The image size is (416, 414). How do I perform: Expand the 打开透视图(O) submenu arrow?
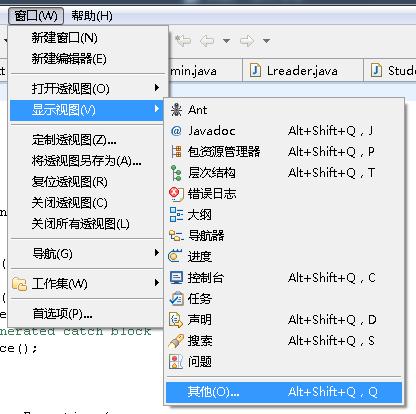coord(157,88)
